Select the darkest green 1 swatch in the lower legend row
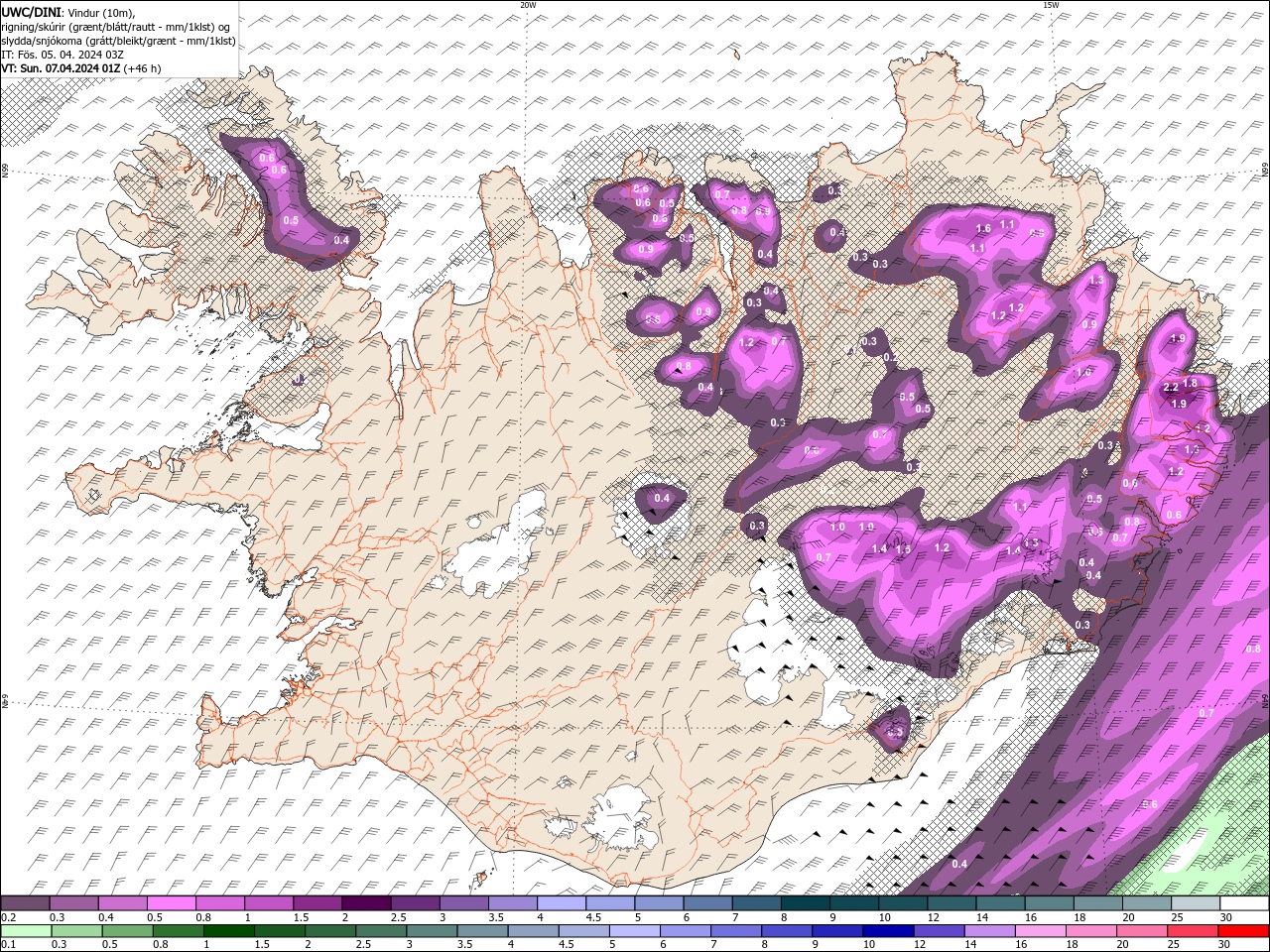Screen dimensions: 1270x952 229,930
